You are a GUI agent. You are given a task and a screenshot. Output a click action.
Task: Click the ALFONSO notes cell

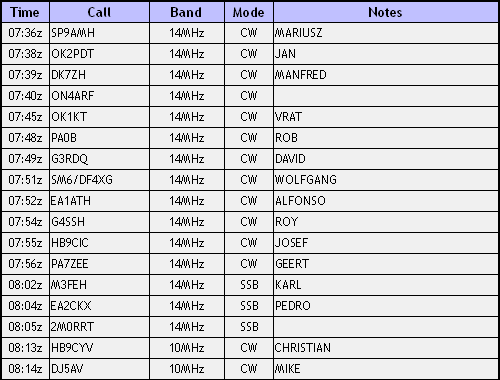(386, 201)
